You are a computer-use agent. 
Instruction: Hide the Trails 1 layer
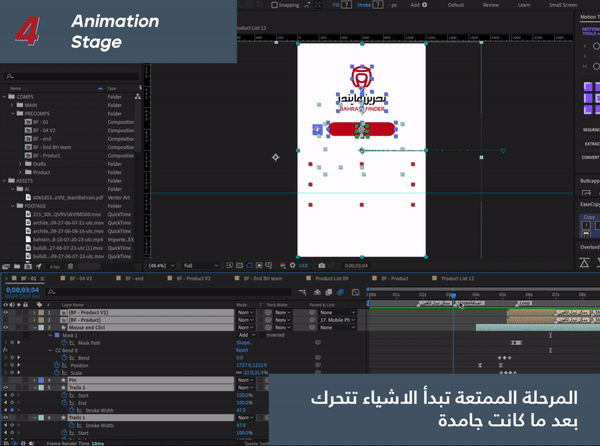pos(5,418)
